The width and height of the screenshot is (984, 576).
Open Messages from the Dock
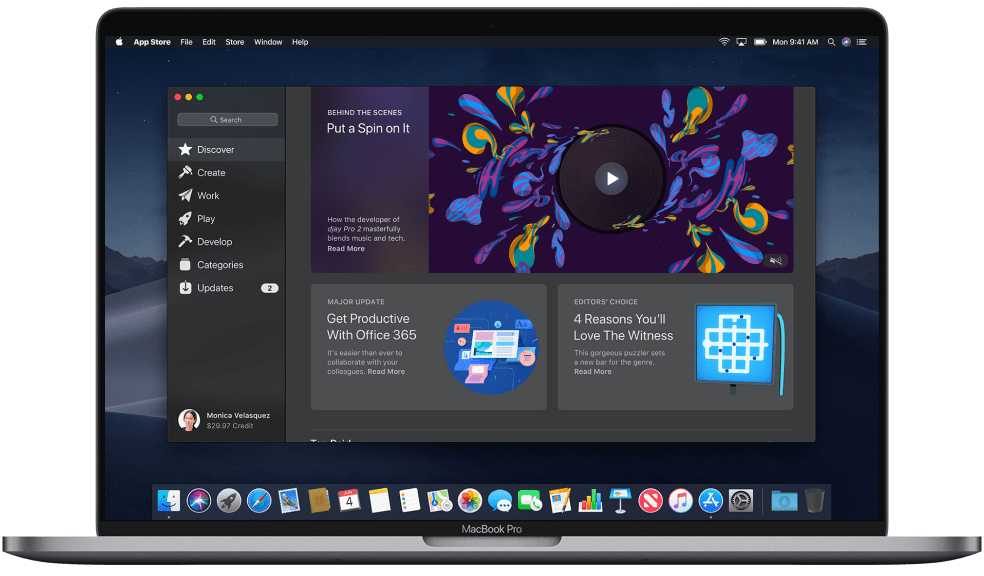click(500, 501)
